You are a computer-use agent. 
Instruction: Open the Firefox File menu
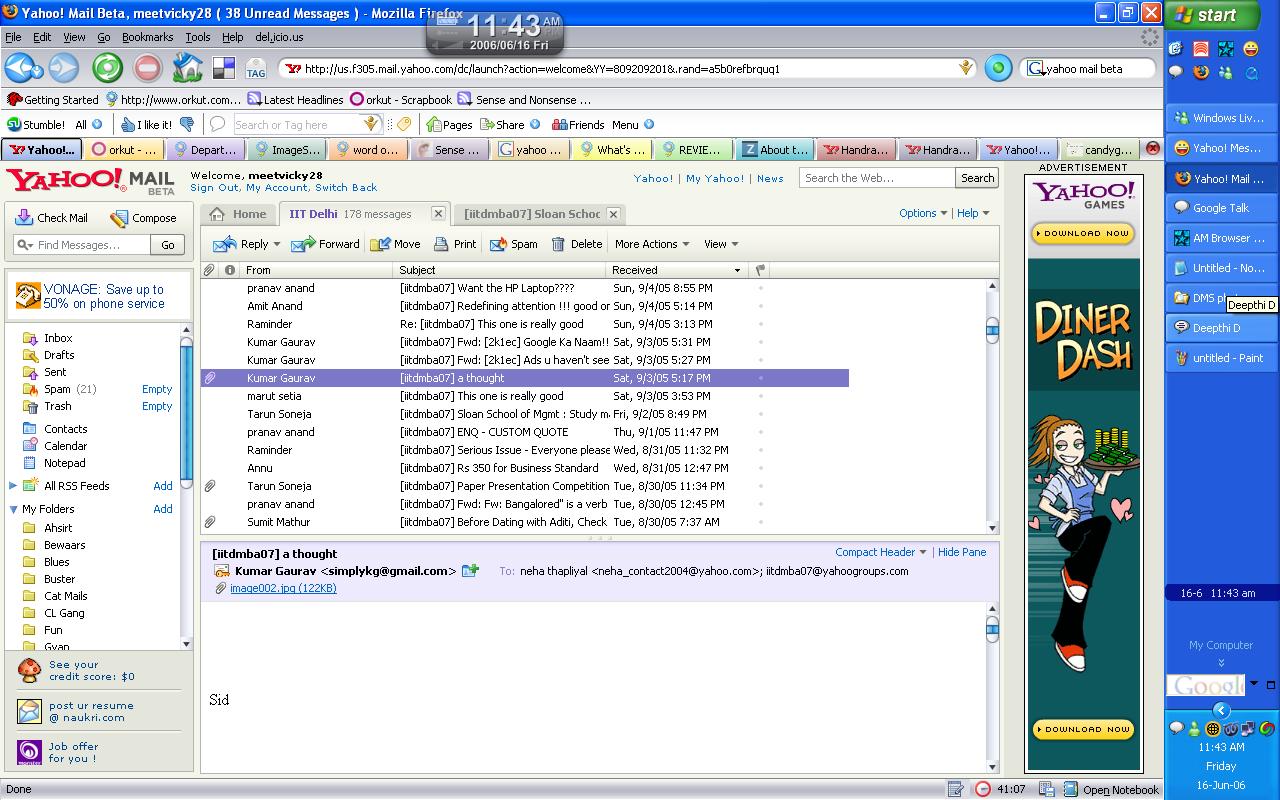click(x=13, y=37)
